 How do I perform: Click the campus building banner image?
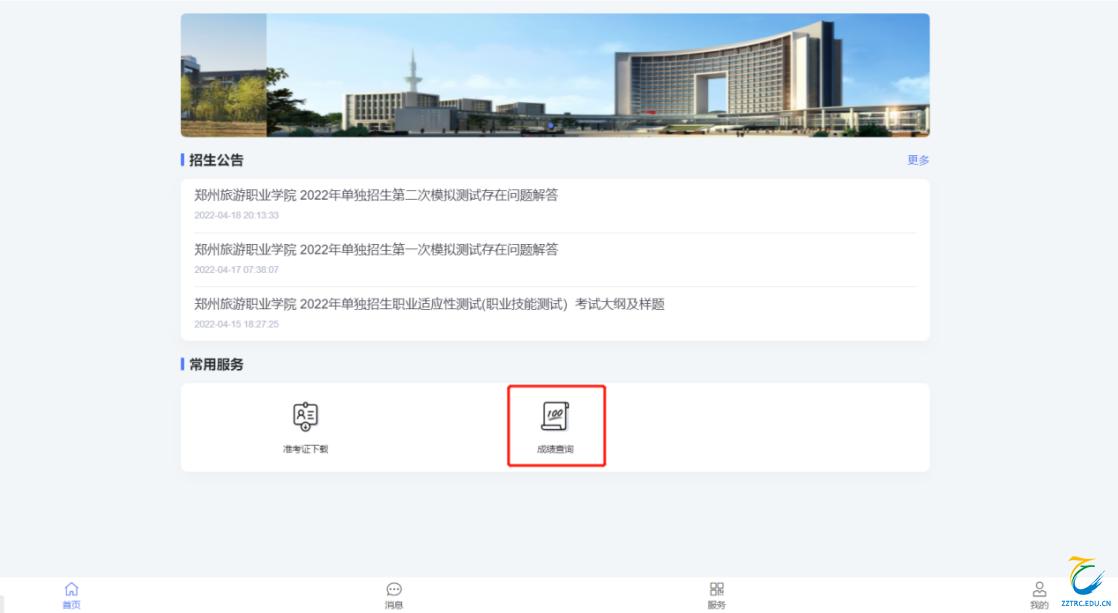tap(555, 75)
